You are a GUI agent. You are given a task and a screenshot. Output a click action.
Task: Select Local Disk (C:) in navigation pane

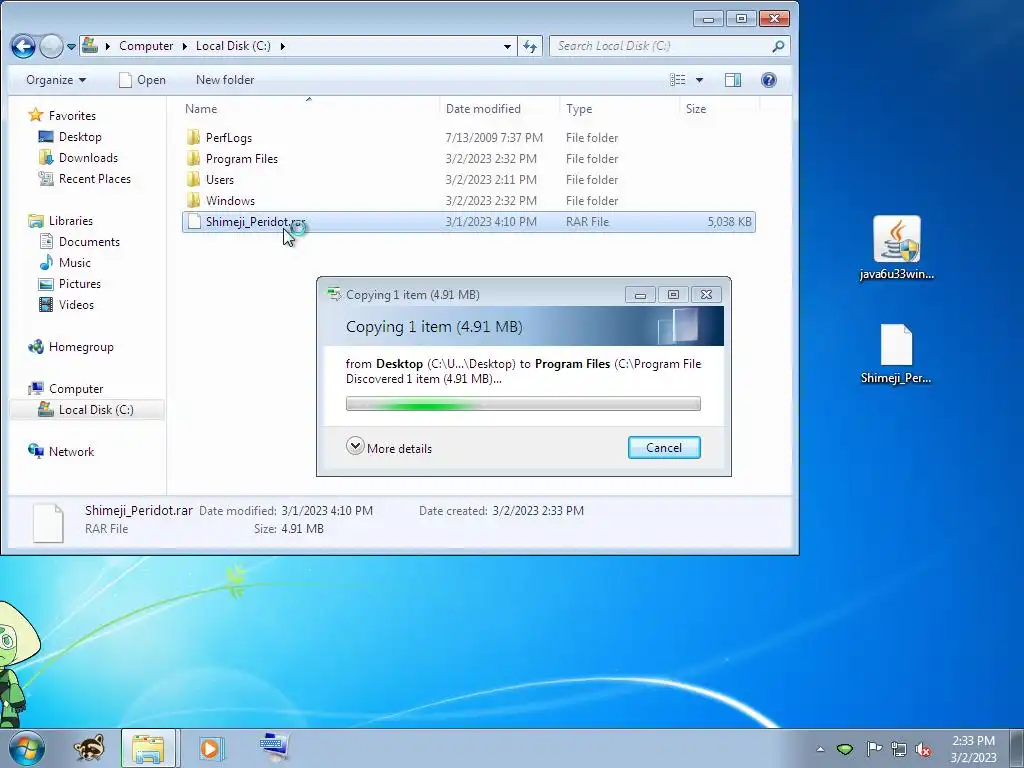(x=86, y=409)
